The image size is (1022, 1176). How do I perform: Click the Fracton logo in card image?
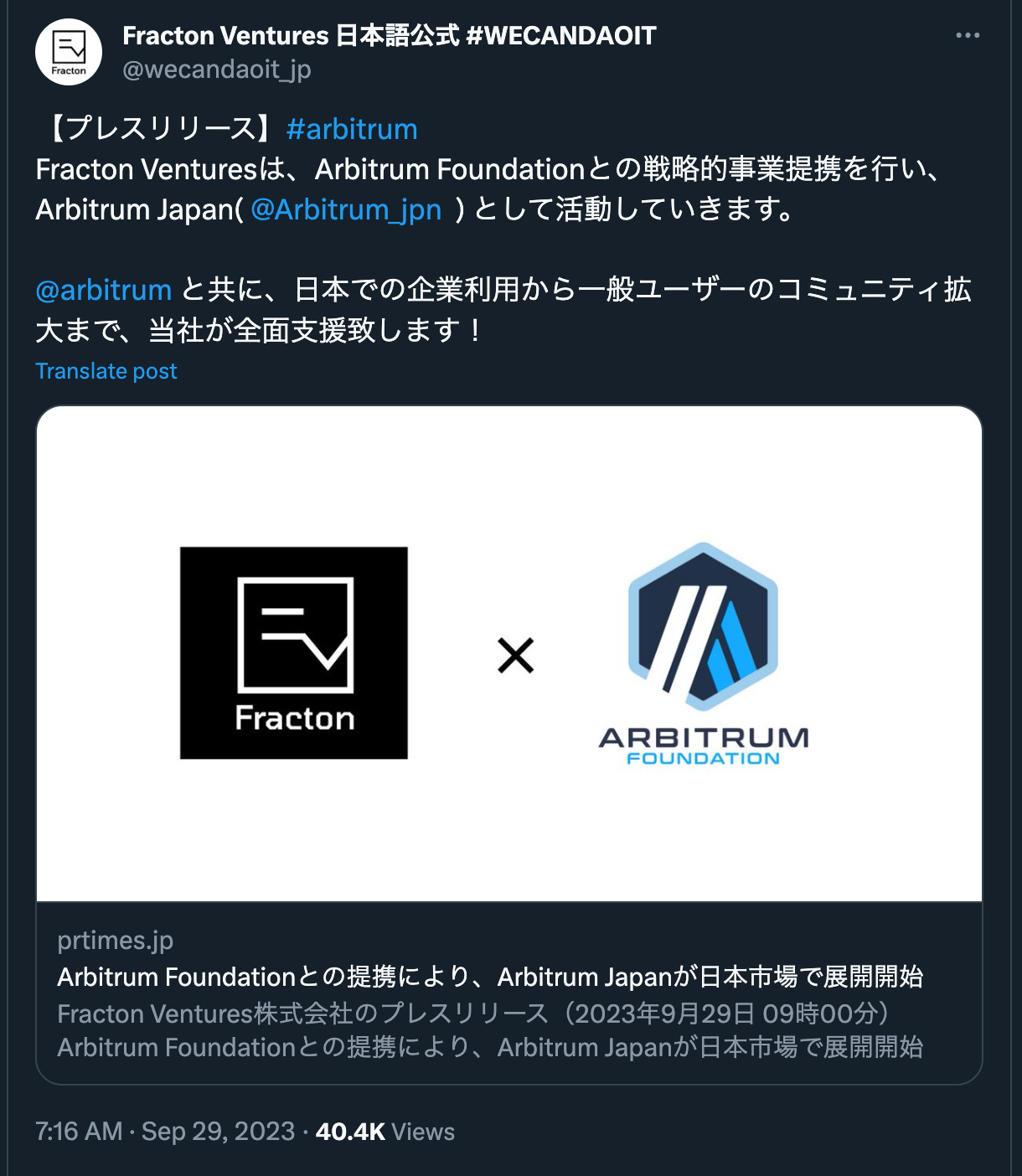(294, 653)
